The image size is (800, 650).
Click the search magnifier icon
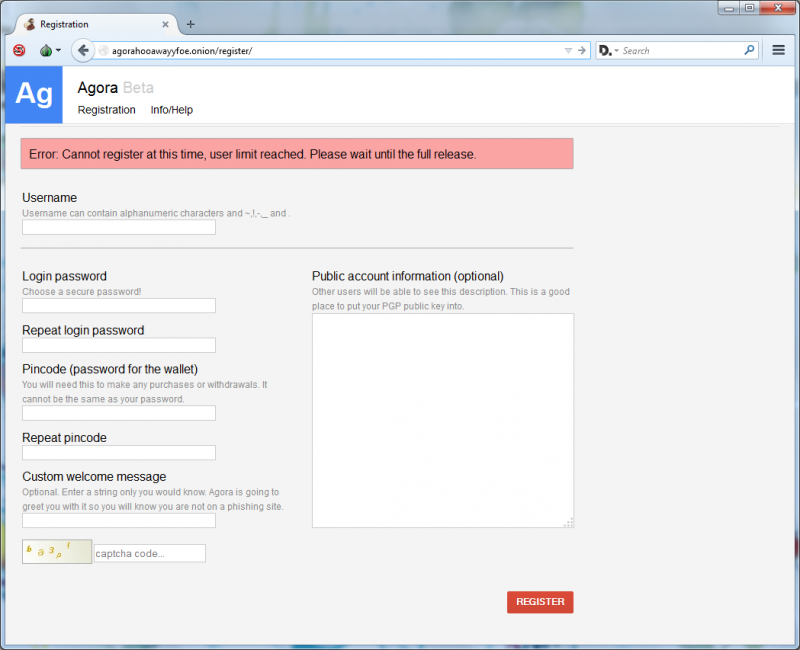click(749, 50)
